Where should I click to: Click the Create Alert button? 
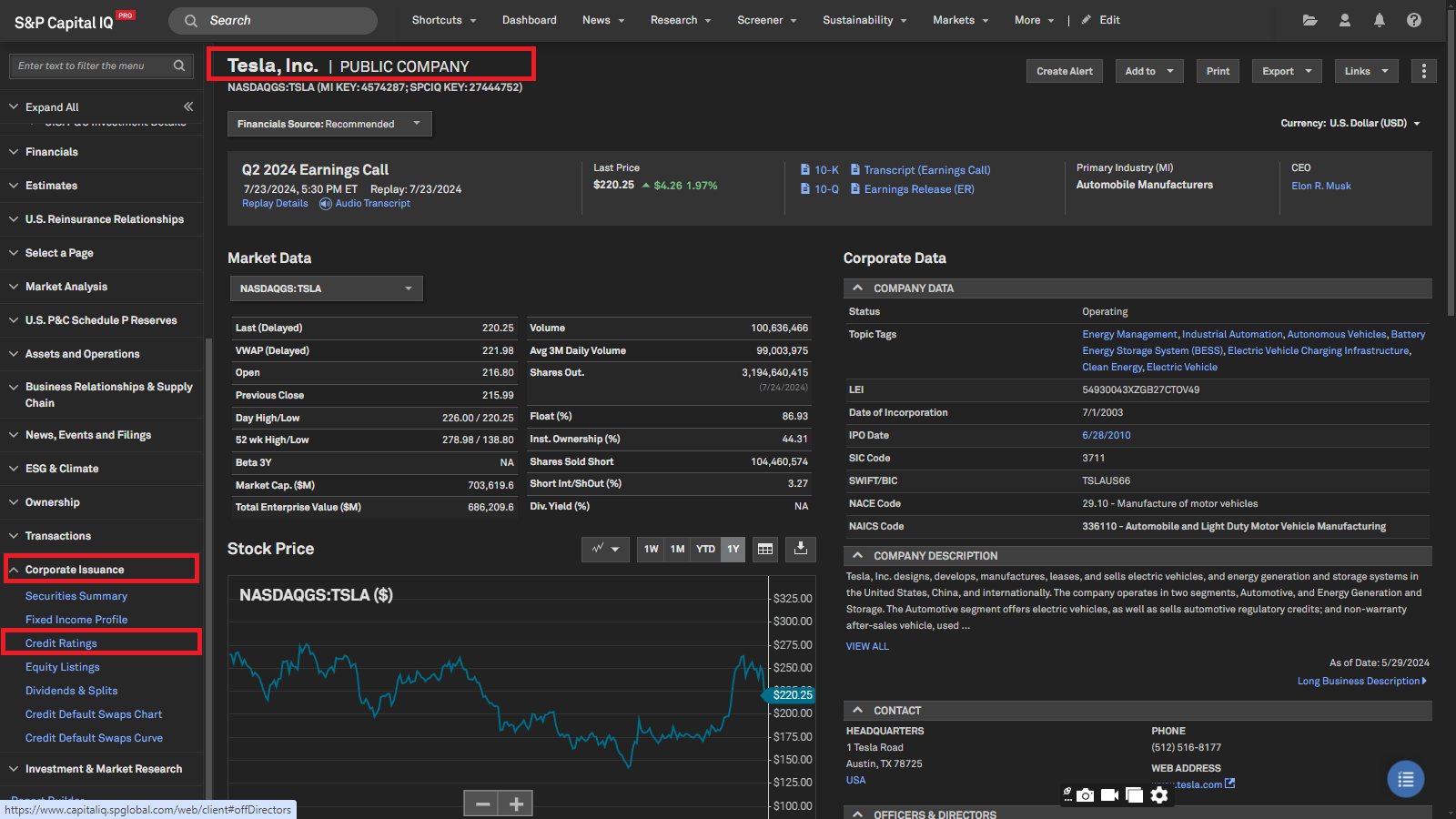(1064, 71)
